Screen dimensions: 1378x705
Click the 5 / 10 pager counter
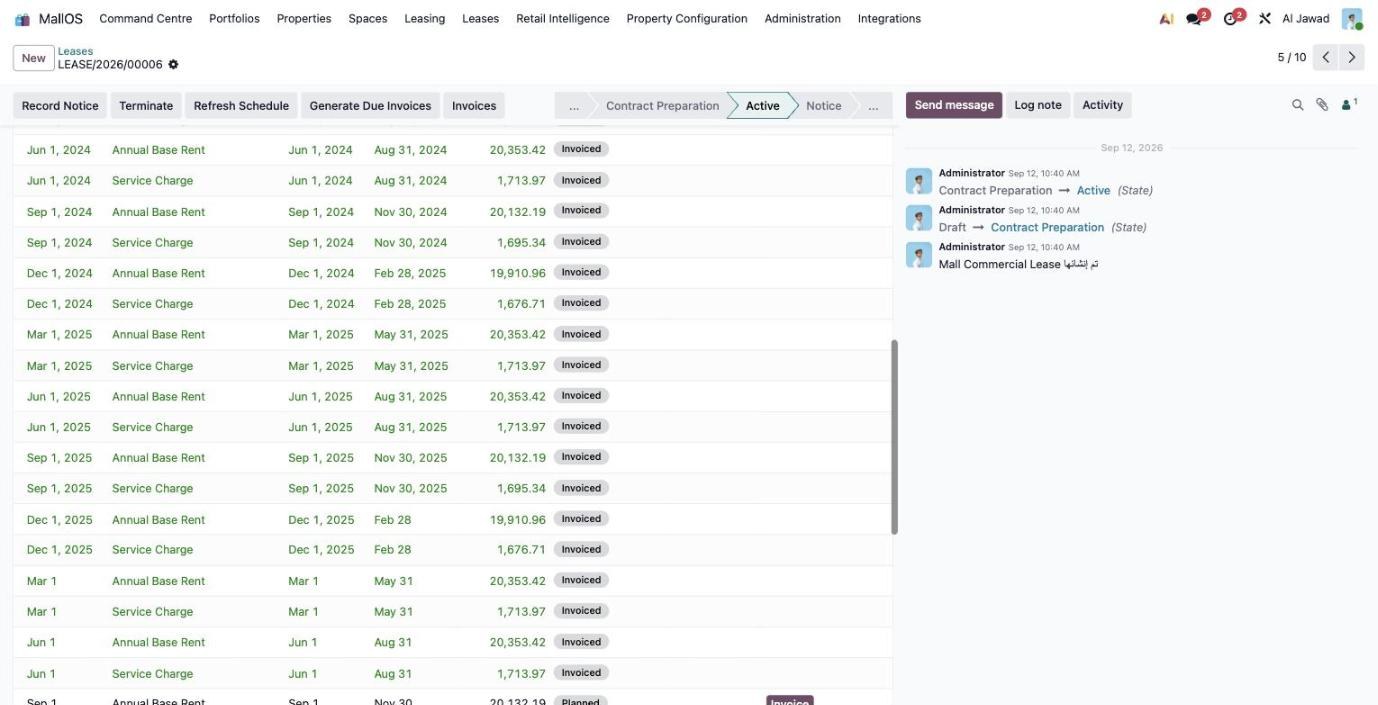(1291, 57)
